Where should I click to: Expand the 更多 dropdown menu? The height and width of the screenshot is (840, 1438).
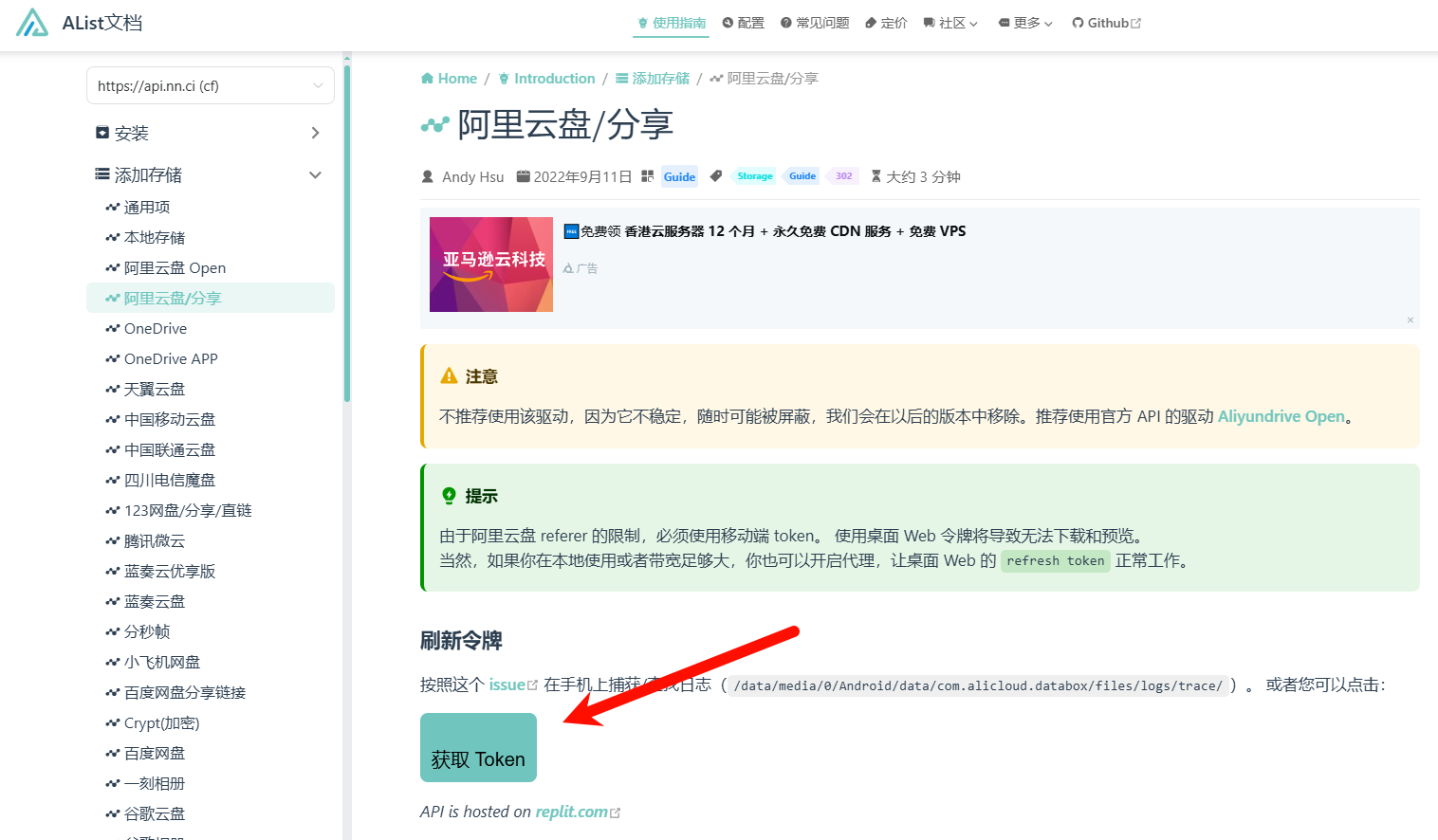click(1025, 23)
